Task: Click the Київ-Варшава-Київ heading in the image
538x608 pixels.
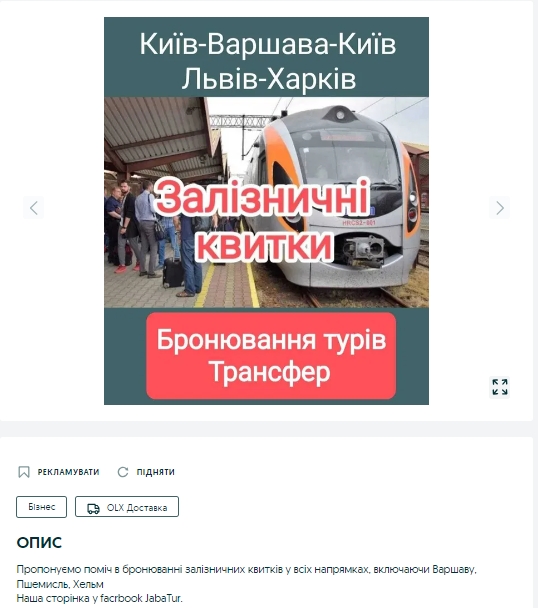Action: coord(268,44)
